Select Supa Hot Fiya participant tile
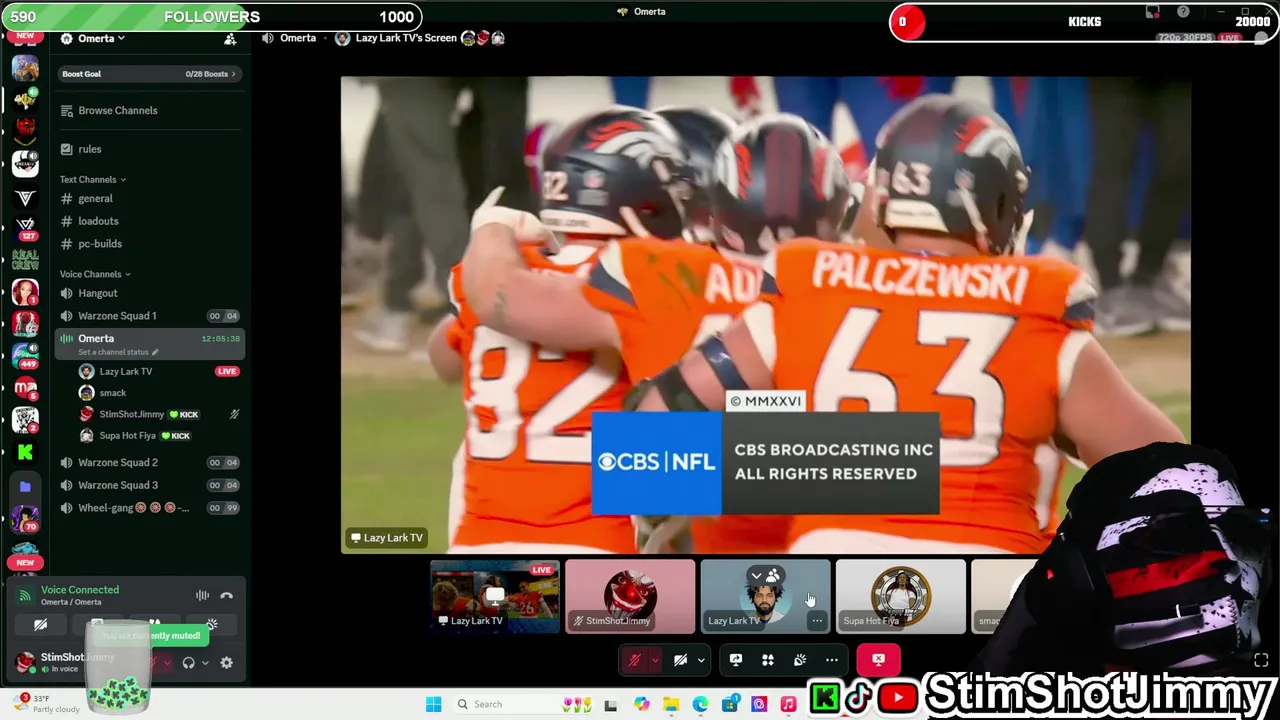This screenshot has width=1280, height=720. tap(901, 596)
